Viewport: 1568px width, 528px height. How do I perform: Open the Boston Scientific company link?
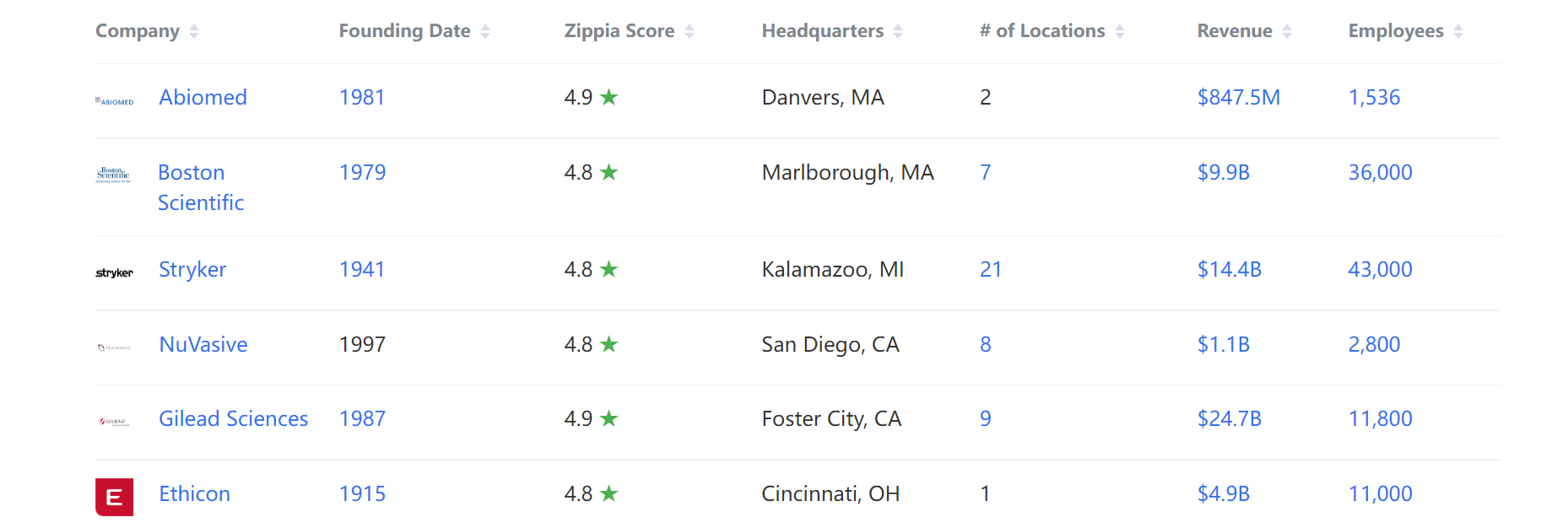pyautogui.click(x=201, y=187)
